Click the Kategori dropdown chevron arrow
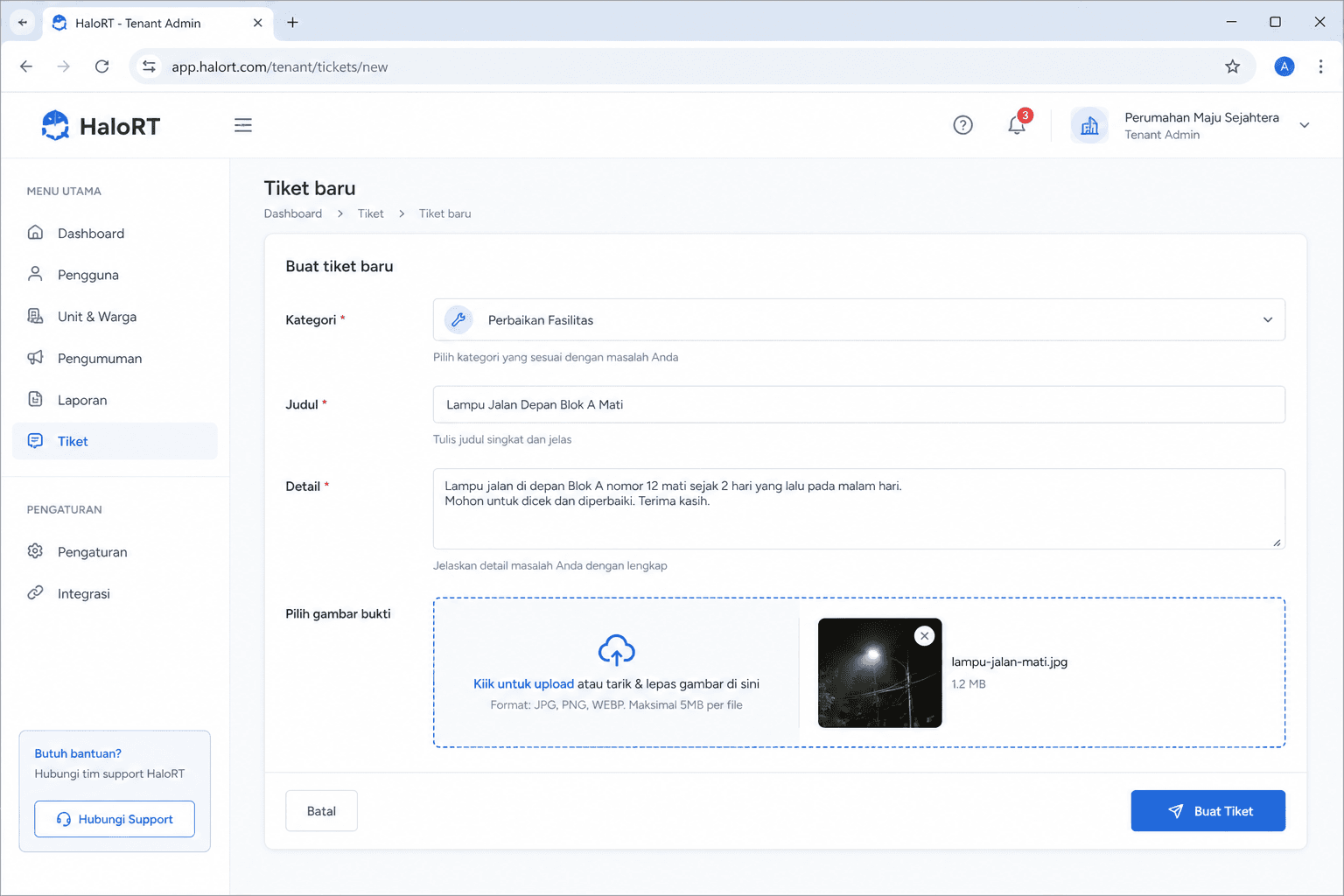1344x896 pixels. 1268,319
